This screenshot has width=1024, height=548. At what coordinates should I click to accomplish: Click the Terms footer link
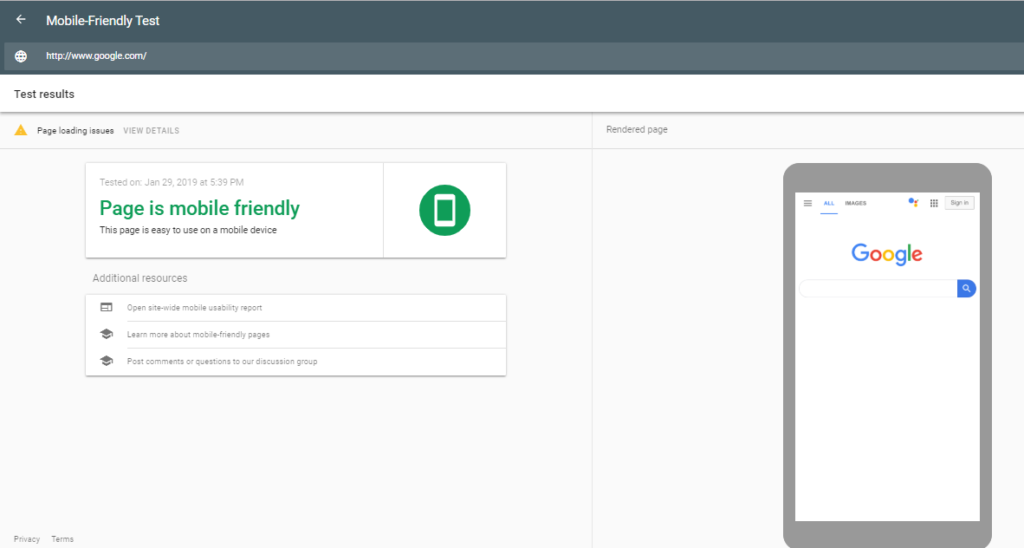(63, 539)
